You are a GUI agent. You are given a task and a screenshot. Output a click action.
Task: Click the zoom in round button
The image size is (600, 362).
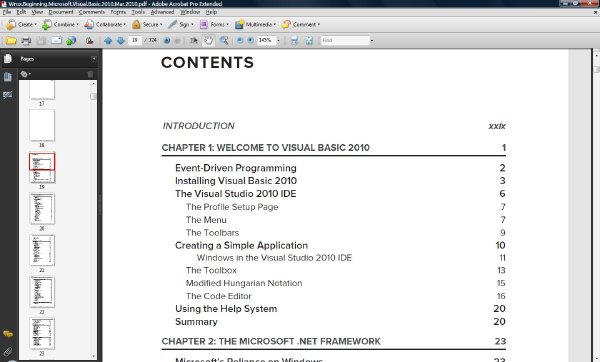pos(250,40)
